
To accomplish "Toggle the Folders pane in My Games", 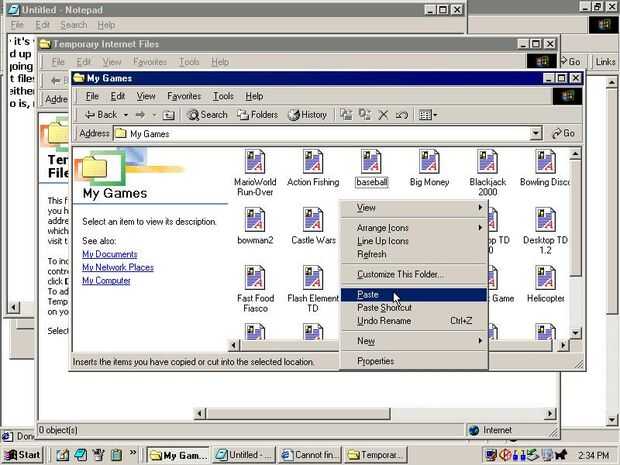I will (257, 115).
